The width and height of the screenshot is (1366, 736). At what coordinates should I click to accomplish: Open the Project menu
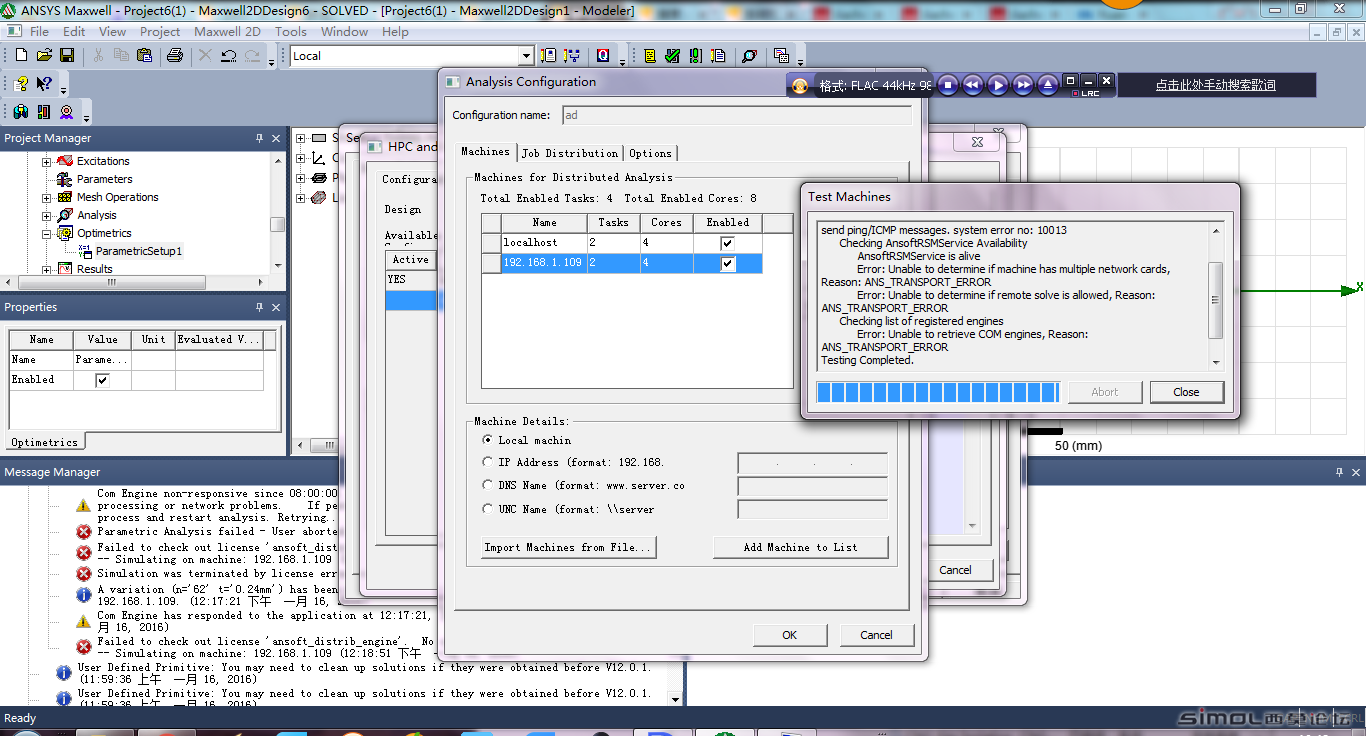160,31
